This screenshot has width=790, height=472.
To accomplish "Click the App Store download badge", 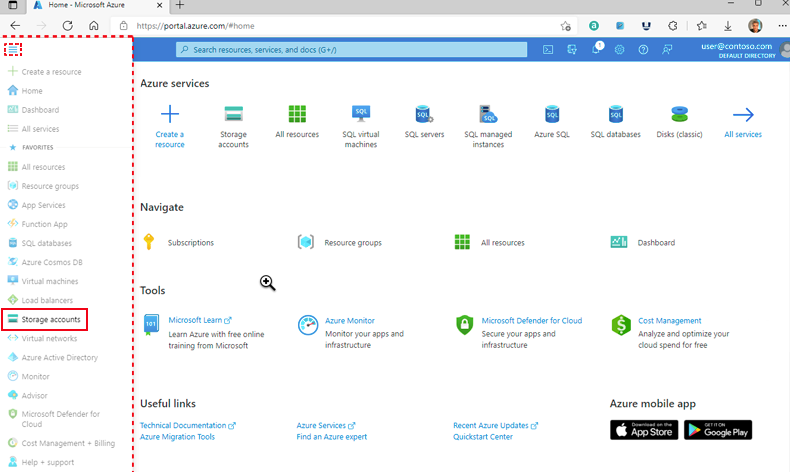I will (644, 430).
